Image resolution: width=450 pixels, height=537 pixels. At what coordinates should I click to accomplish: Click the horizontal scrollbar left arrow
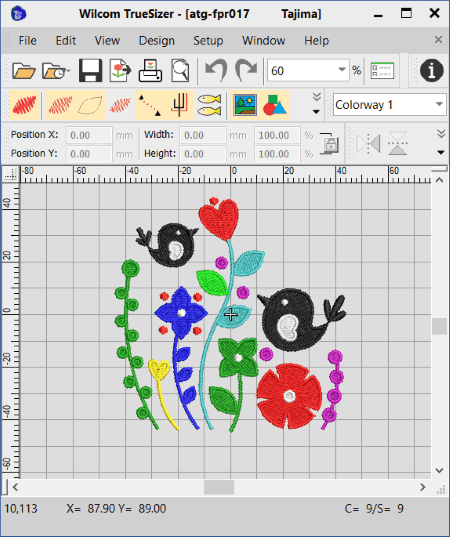tap(15, 487)
